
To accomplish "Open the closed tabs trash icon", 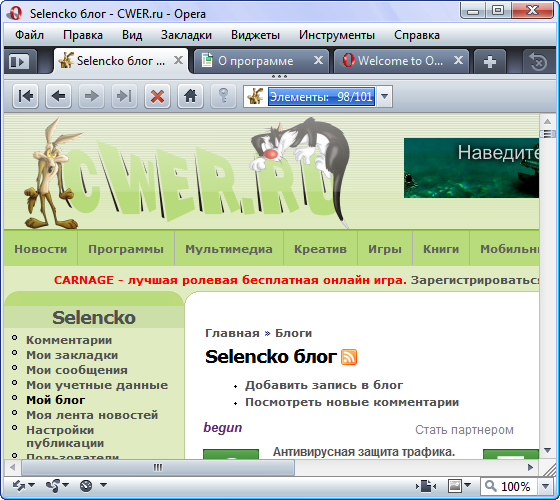I will pos(538,62).
